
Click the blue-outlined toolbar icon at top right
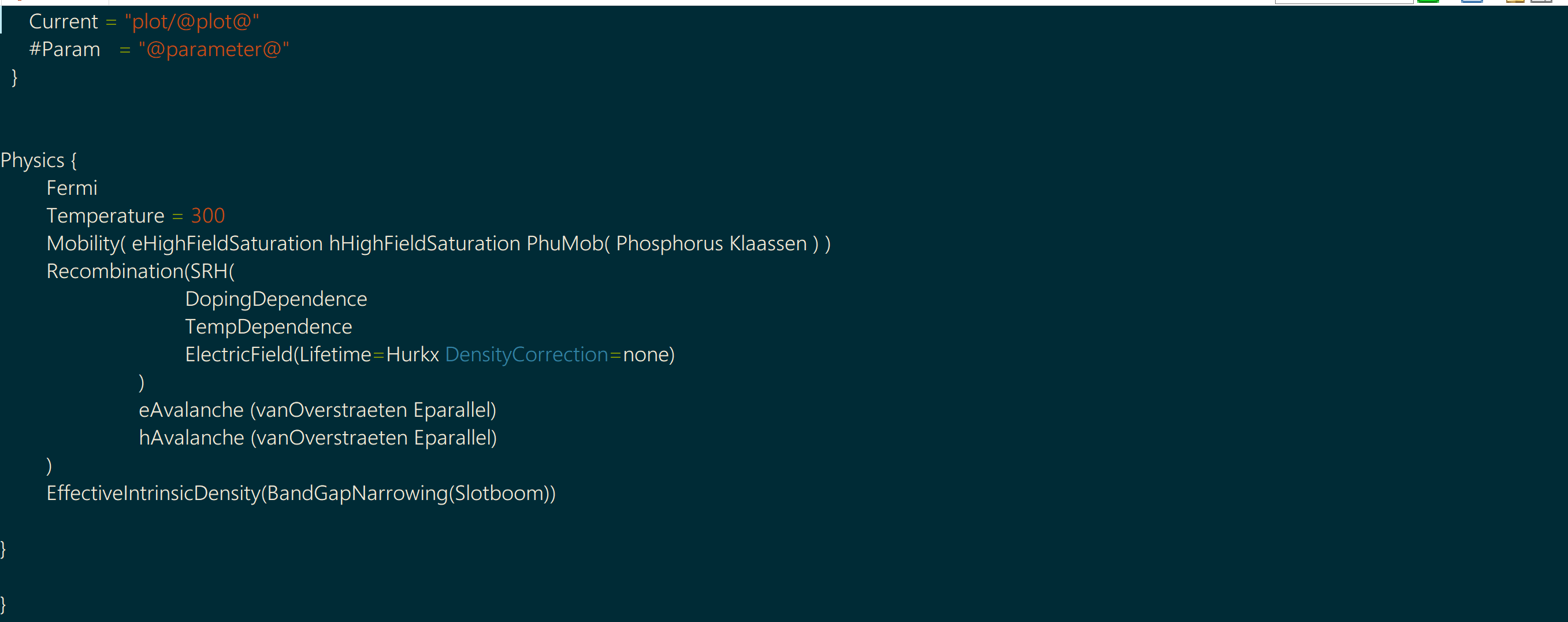pyautogui.click(x=1471, y=2)
